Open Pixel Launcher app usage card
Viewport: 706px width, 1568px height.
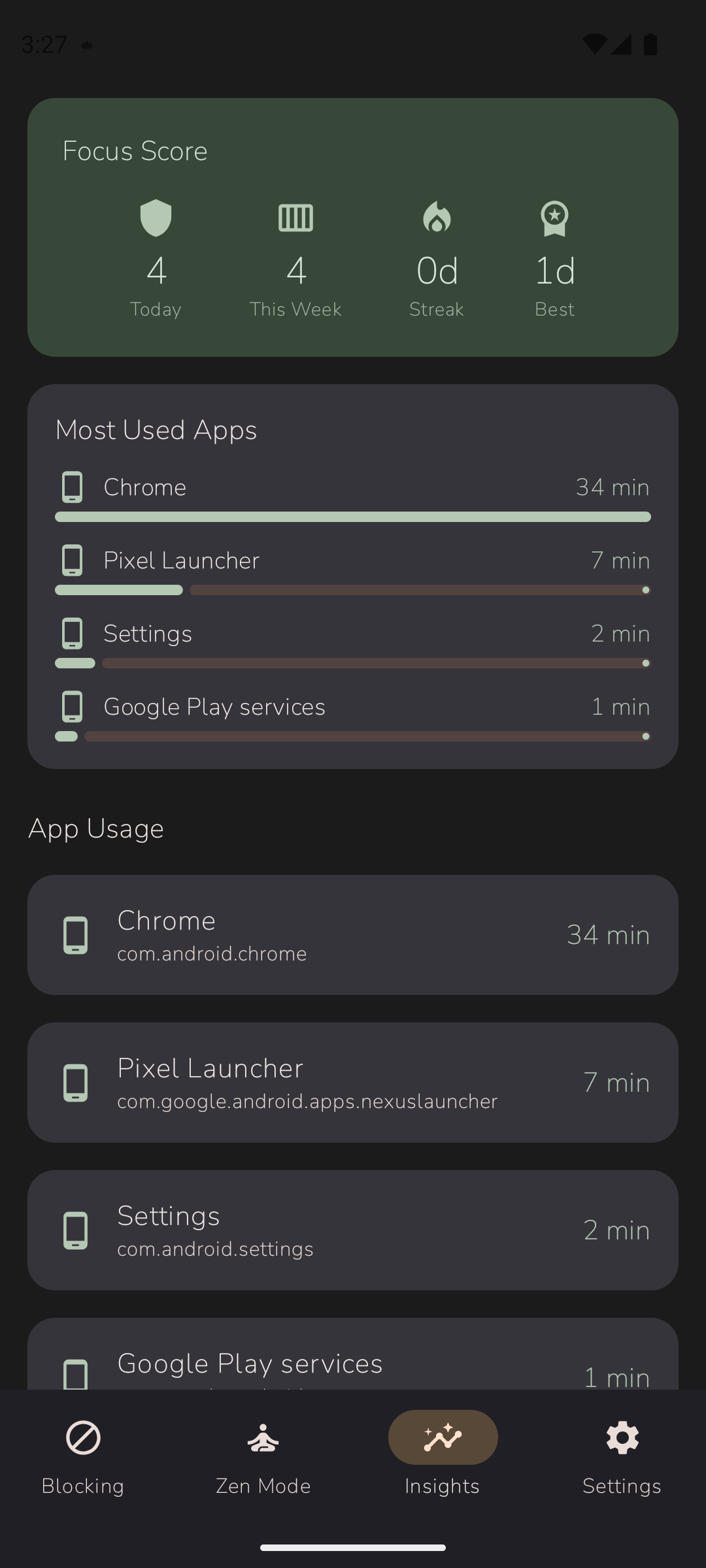[x=353, y=1083]
